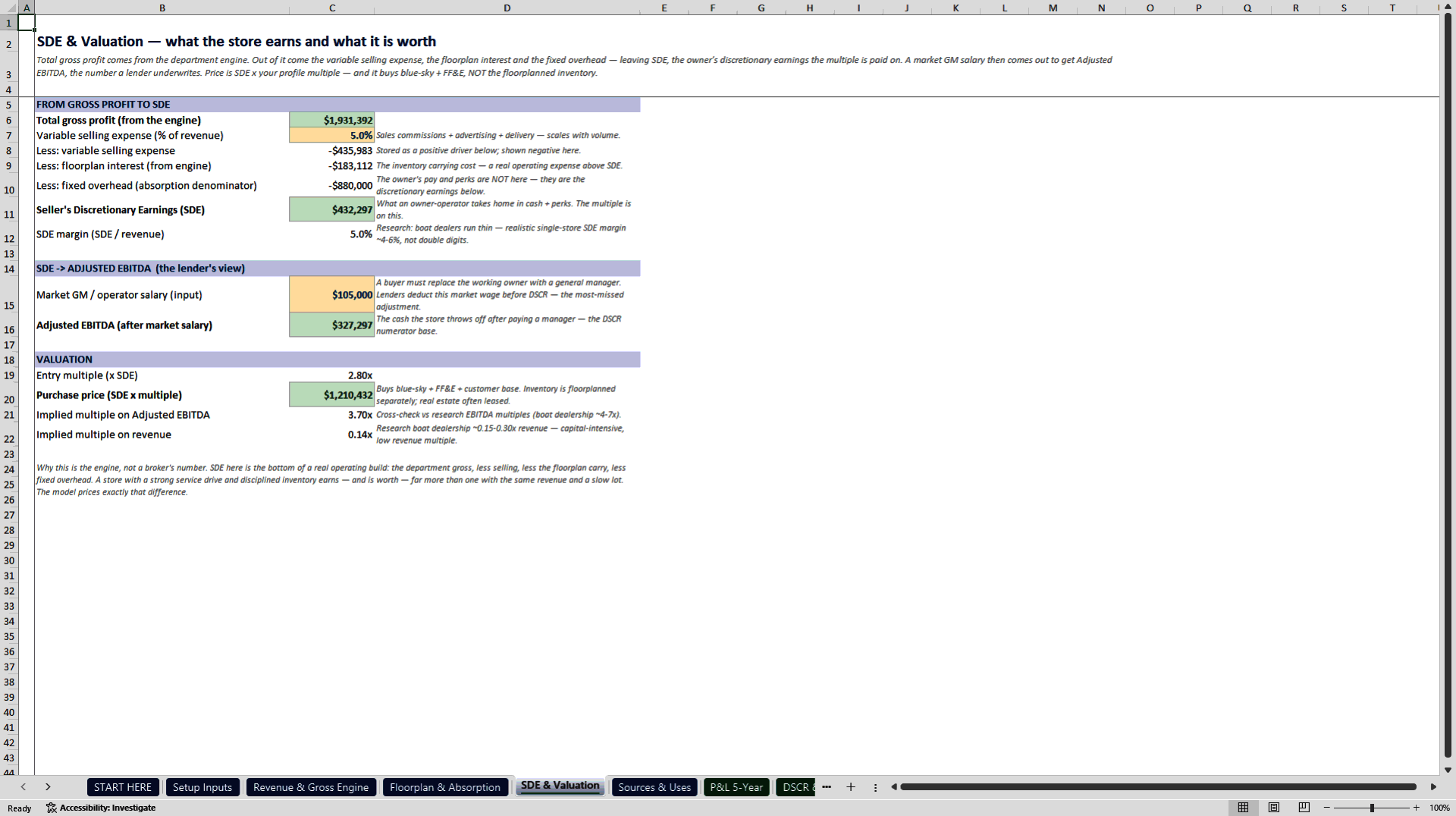Show more sheet tabs ellipsis
1456x816 pixels.
pyautogui.click(x=827, y=787)
